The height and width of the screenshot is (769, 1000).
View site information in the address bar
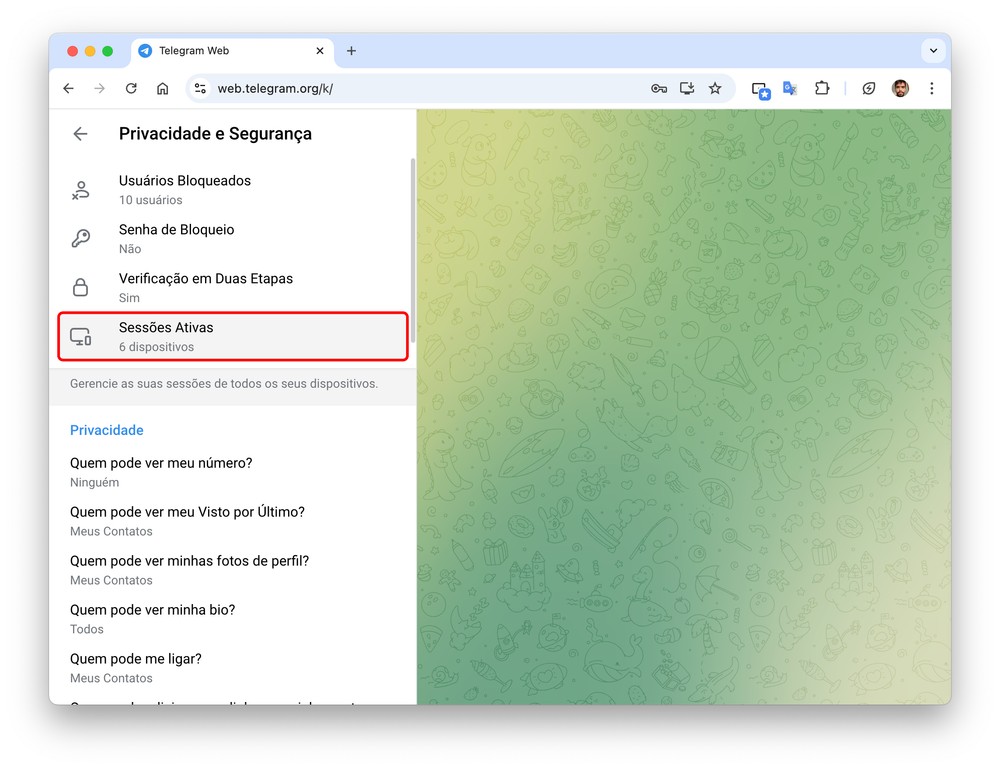(x=201, y=88)
